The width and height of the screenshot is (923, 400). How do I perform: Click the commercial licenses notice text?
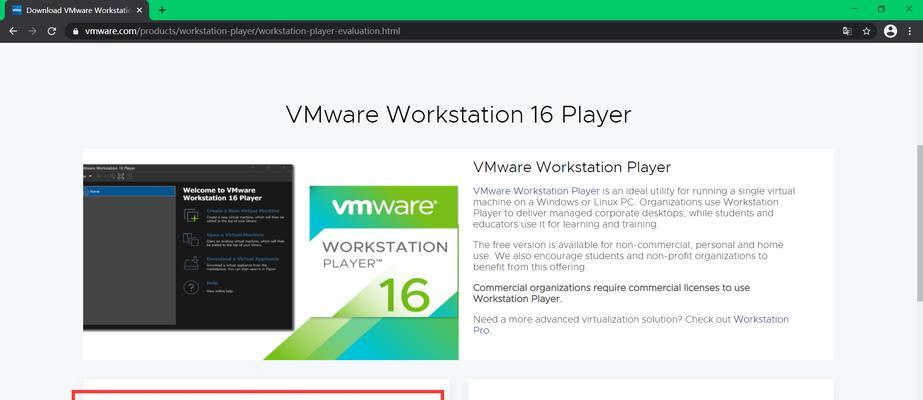click(611, 293)
